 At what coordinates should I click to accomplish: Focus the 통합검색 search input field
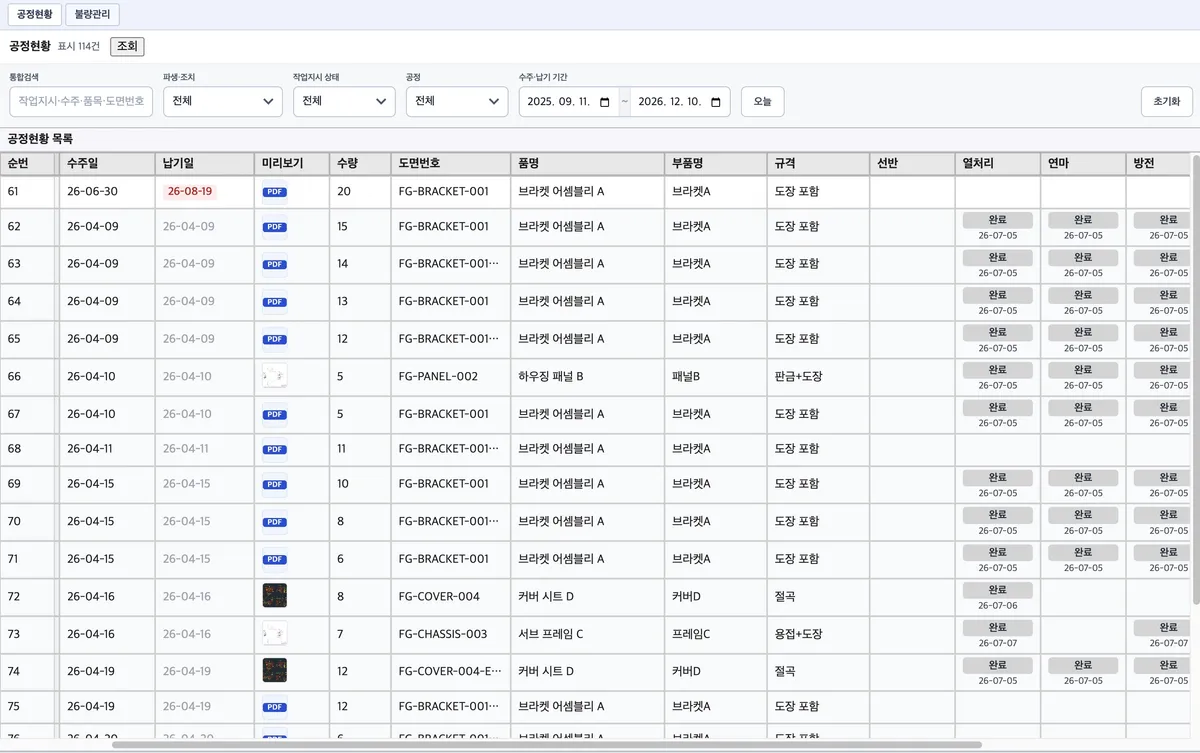click(x=81, y=101)
